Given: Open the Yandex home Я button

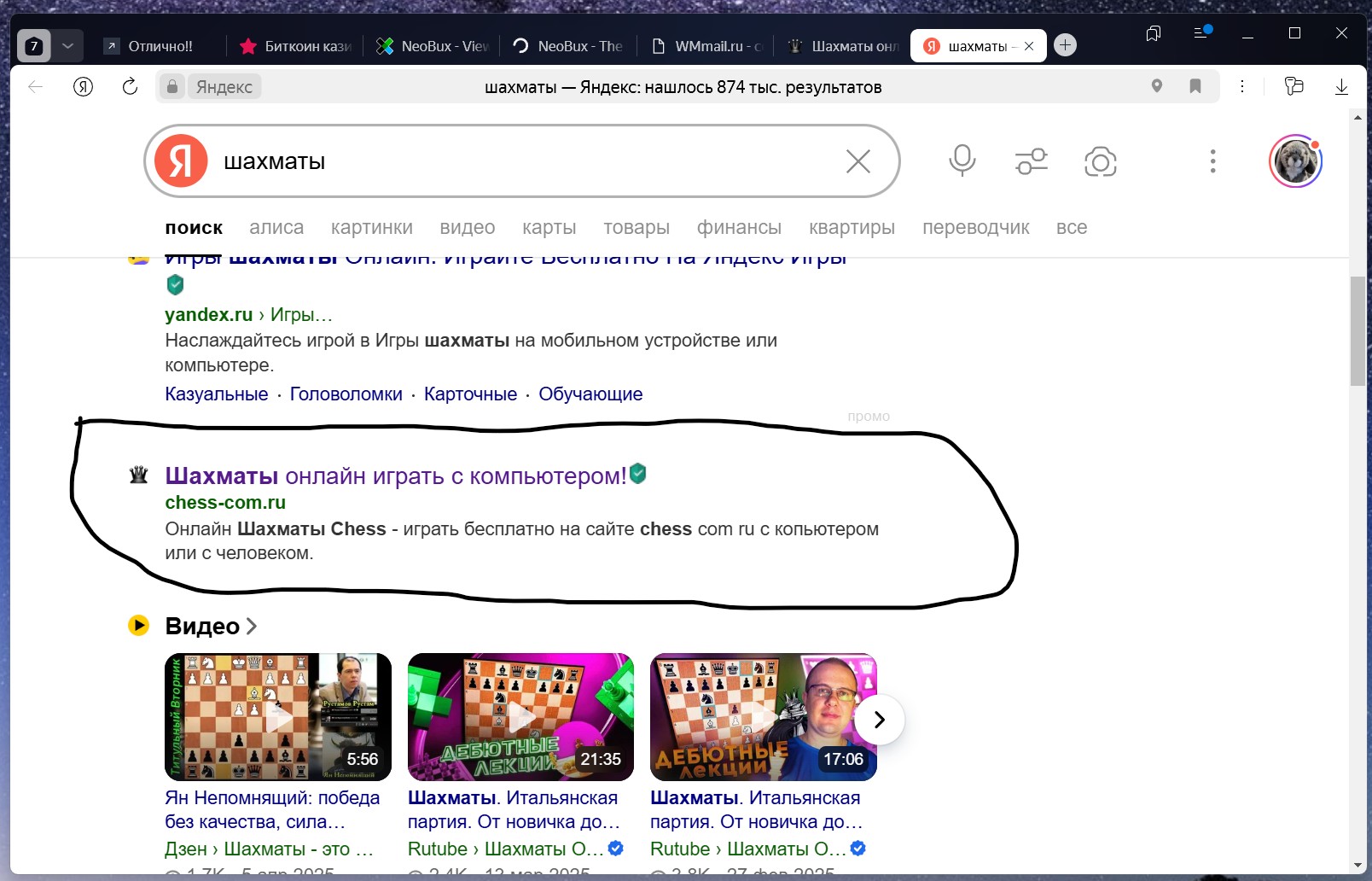Looking at the screenshot, I should (x=83, y=86).
